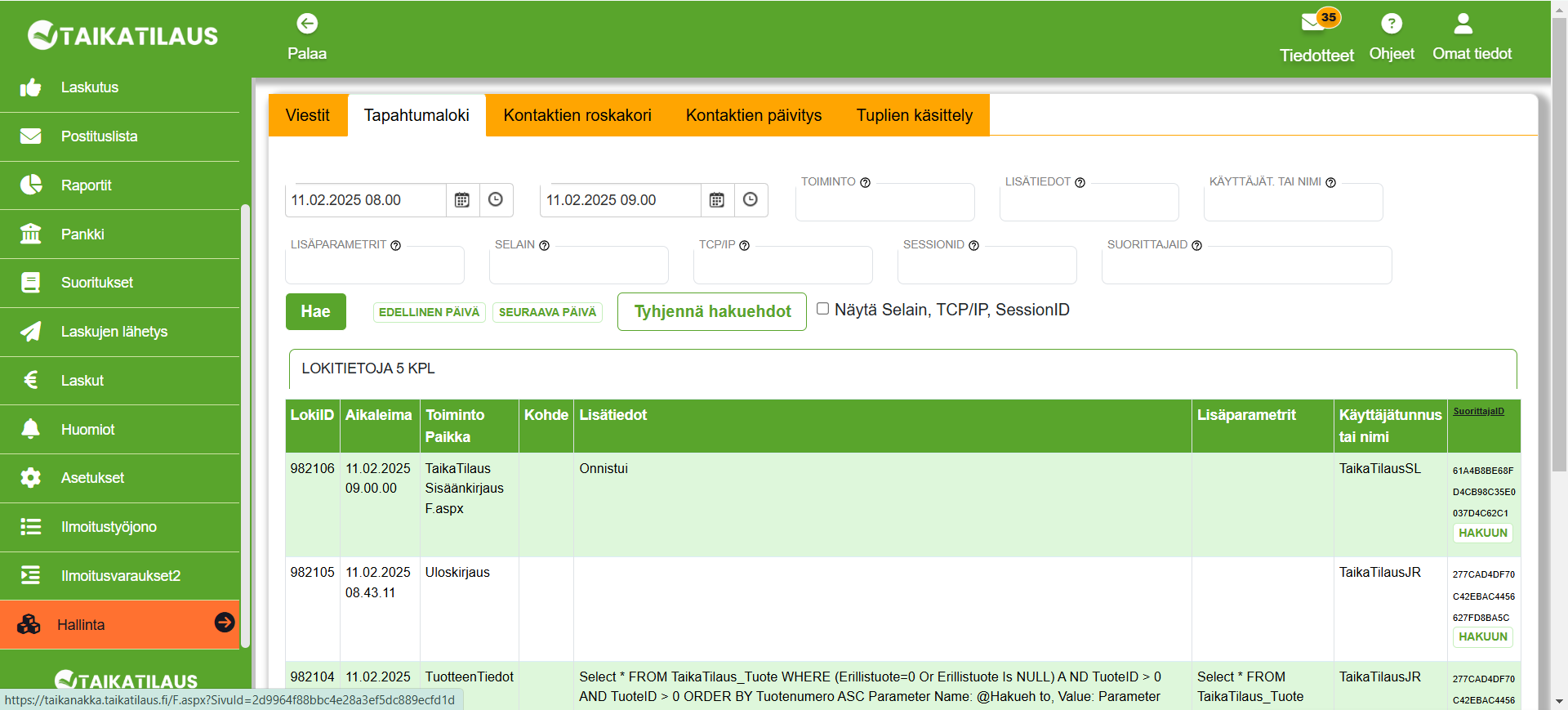Click the Ilmoitustyöjono list icon
1568x710 pixels.
pyautogui.click(x=30, y=527)
